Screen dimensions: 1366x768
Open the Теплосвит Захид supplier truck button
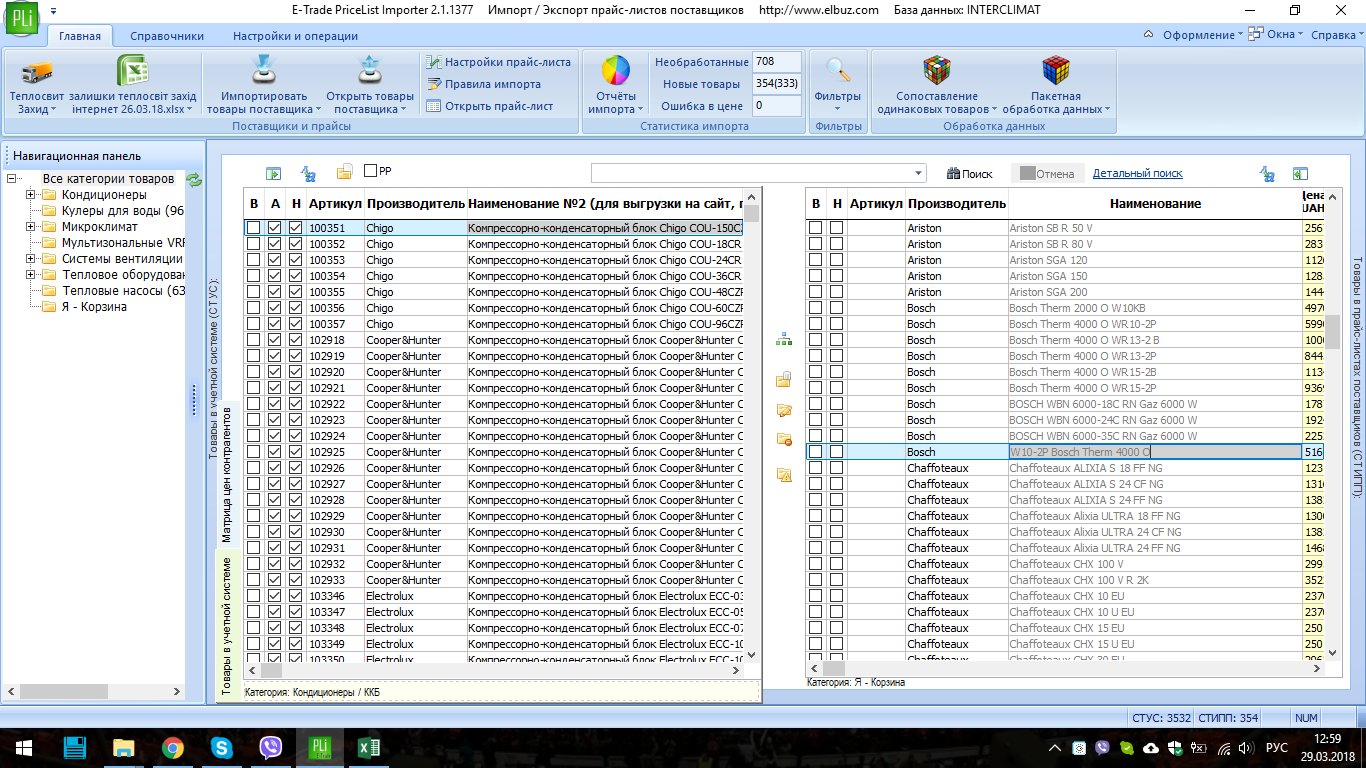pos(37,85)
